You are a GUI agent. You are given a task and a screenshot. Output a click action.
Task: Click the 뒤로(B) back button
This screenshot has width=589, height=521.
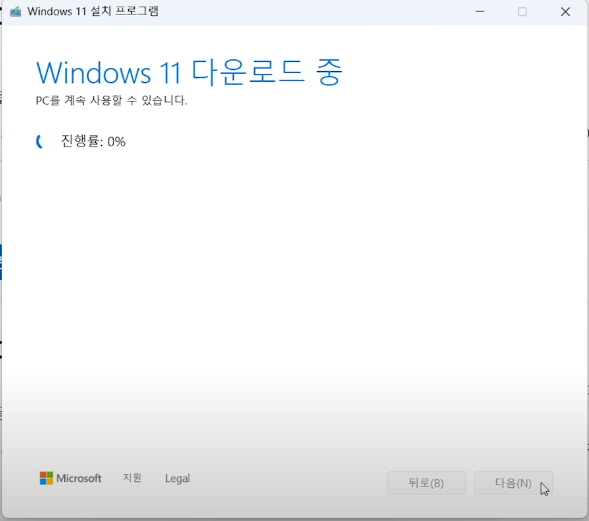[x=426, y=483]
